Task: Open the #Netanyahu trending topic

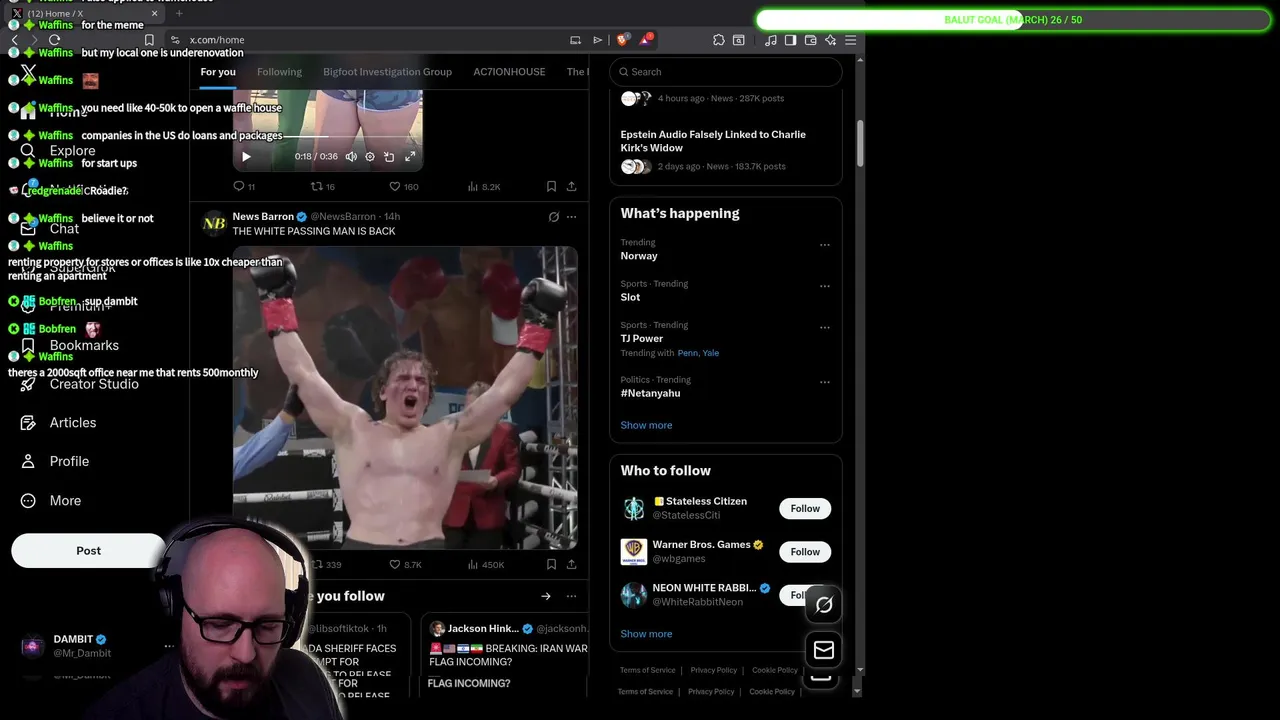Action: (x=650, y=393)
